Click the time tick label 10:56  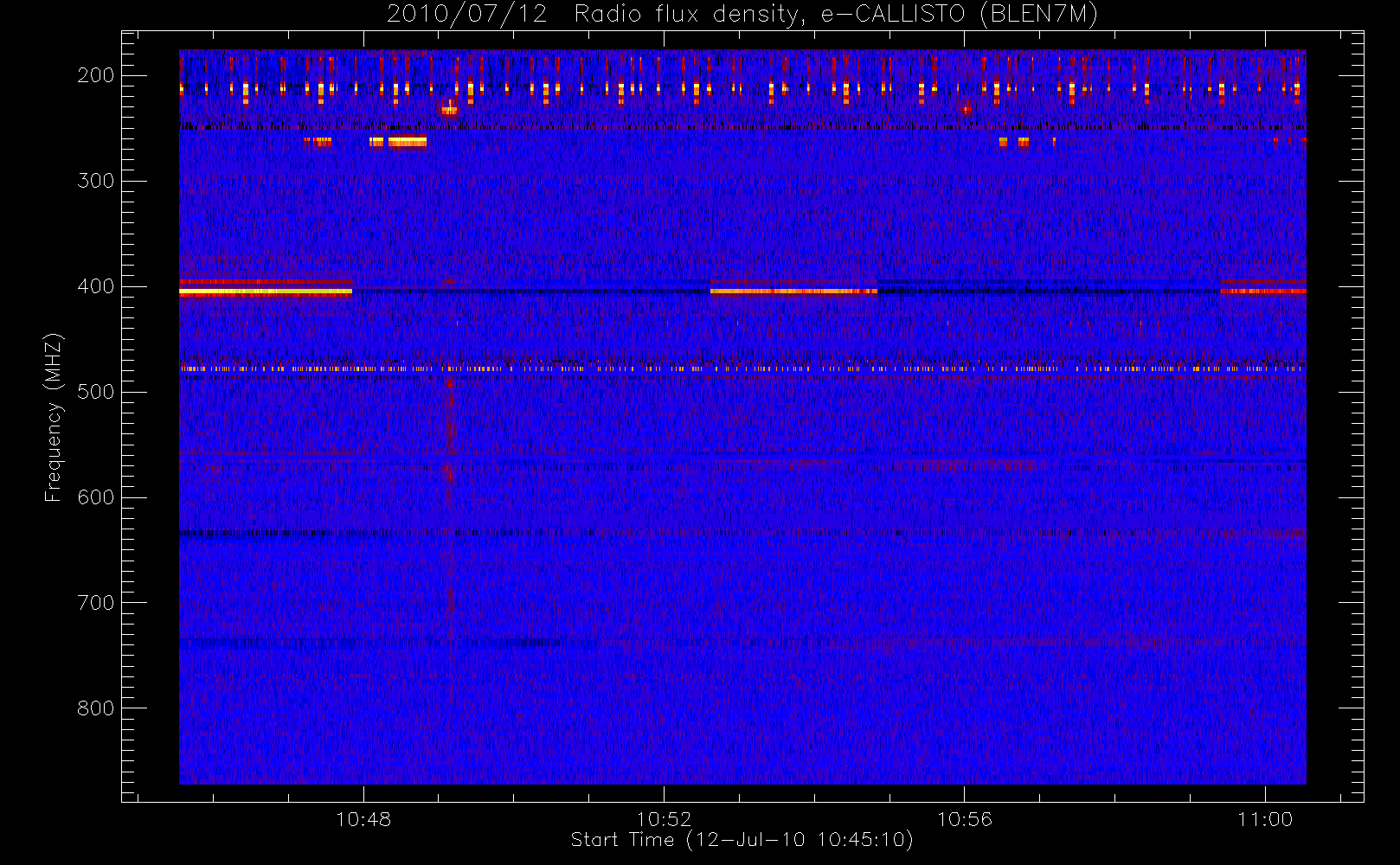965,819
